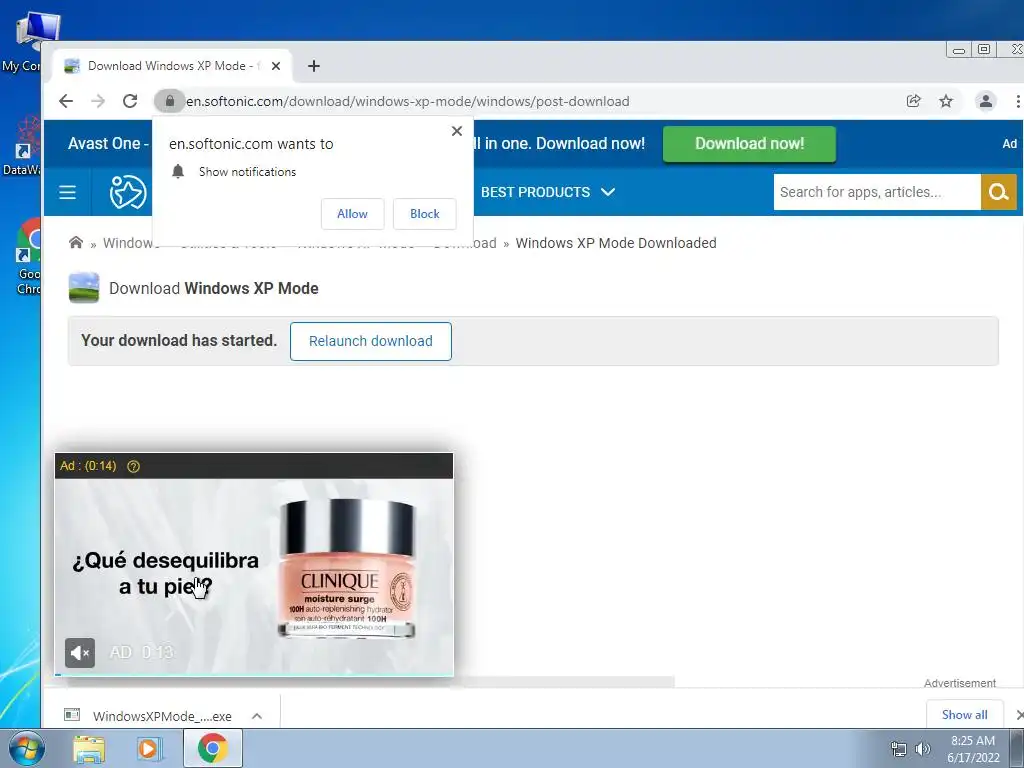Viewport: 1024px width, 768px height.
Task: Click the green Download now! button
Action: (x=749, y=144)
